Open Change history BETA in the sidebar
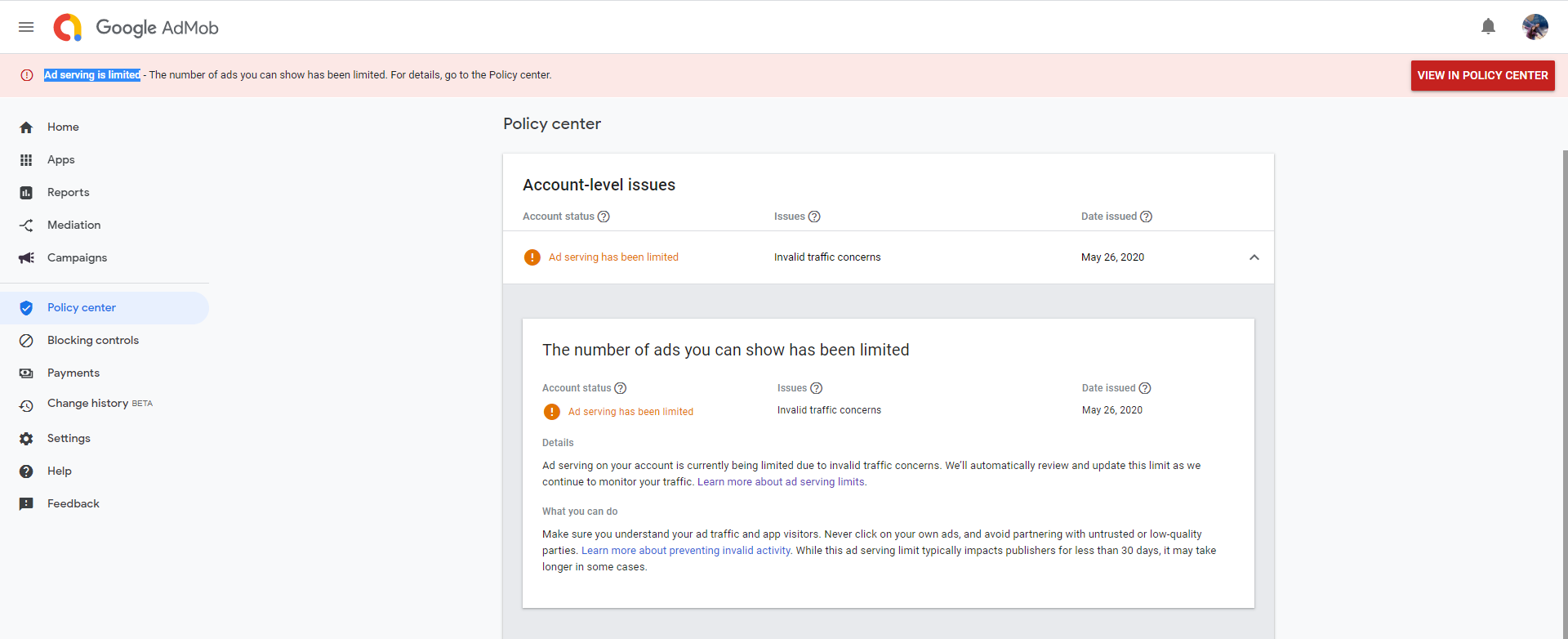Image resolution: width=1568 pixels, height=639 pixels. point(105,404)
